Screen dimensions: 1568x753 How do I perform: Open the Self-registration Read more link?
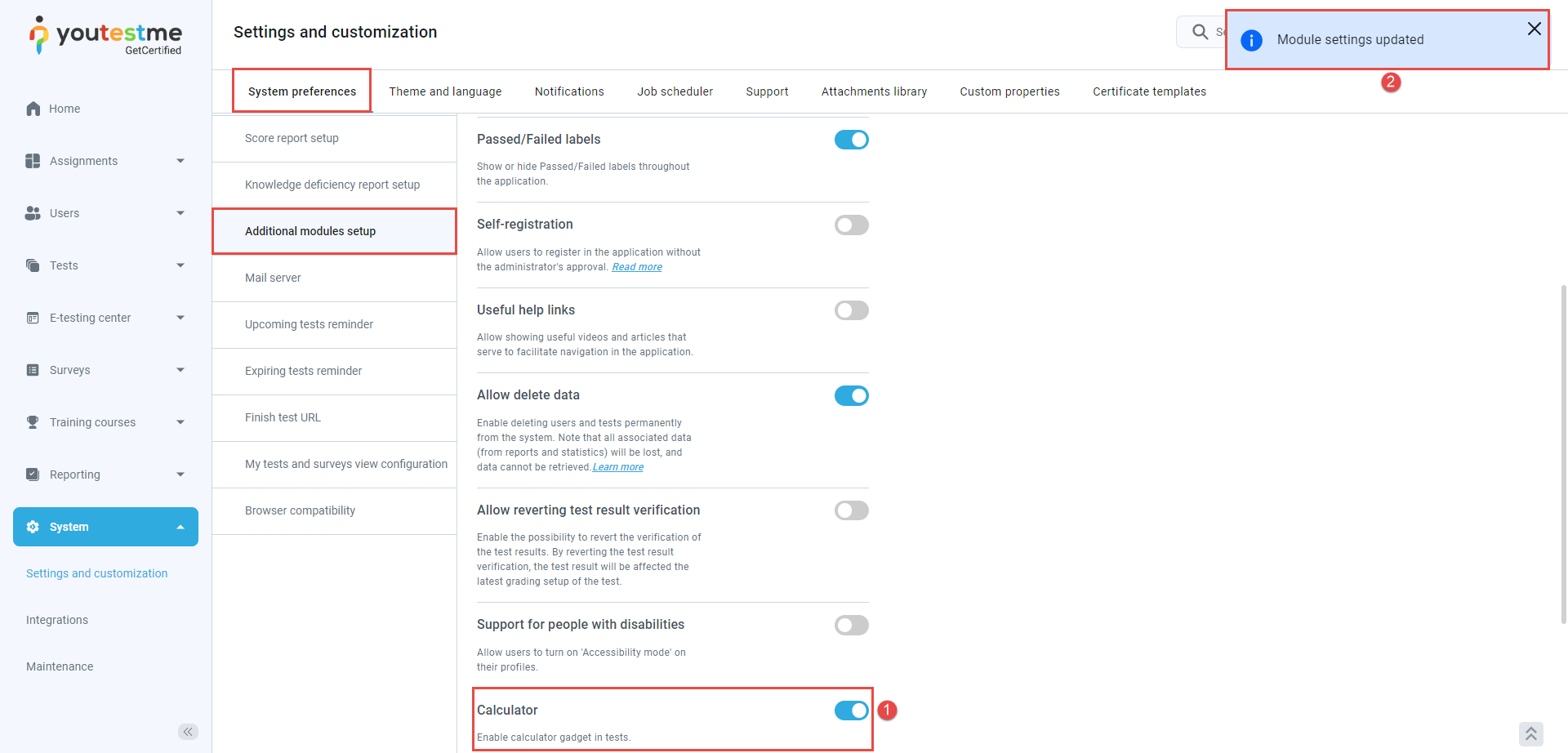(x=637, y=267)
